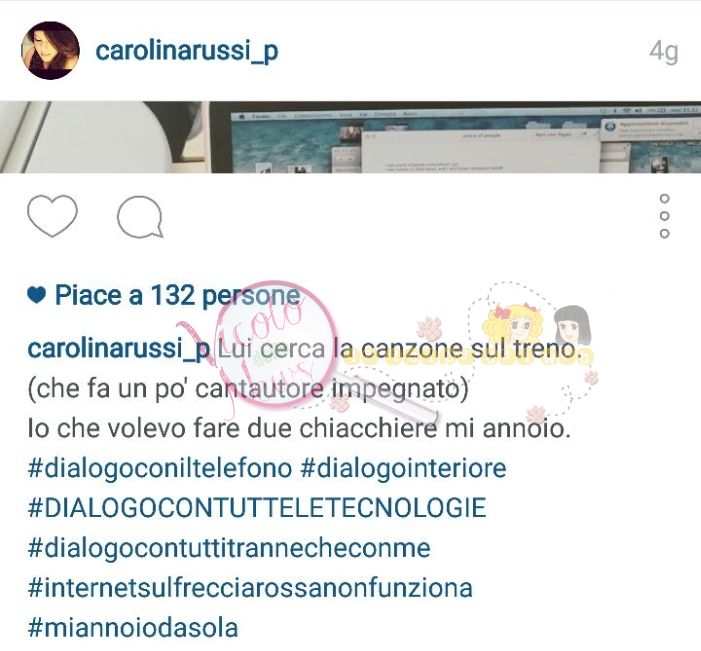Open hashtag #DIALOGOCONTUTTELETECNOLOGIE

coord(257,508)
